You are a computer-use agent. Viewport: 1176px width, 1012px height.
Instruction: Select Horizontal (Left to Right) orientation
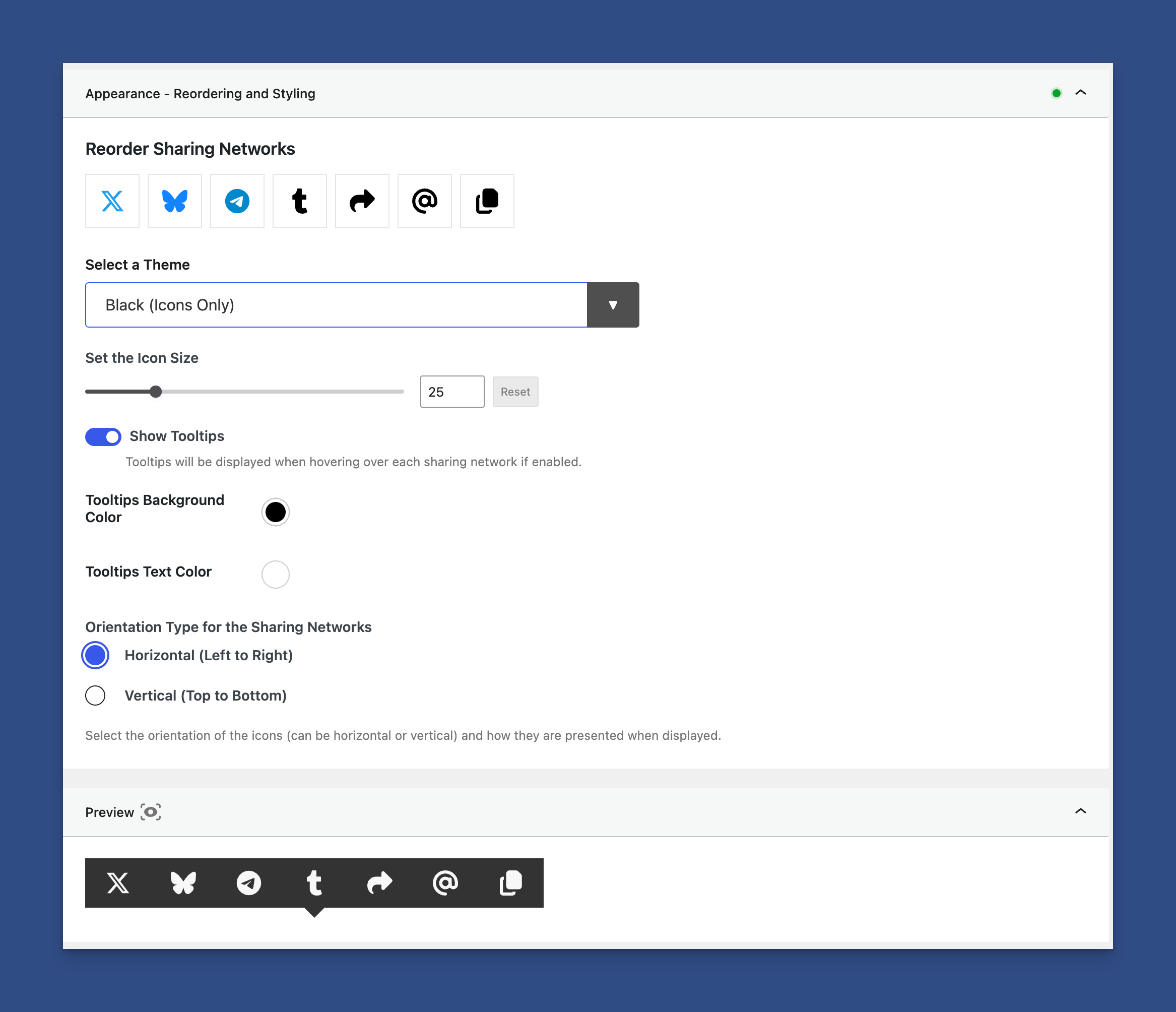[95, 655]
